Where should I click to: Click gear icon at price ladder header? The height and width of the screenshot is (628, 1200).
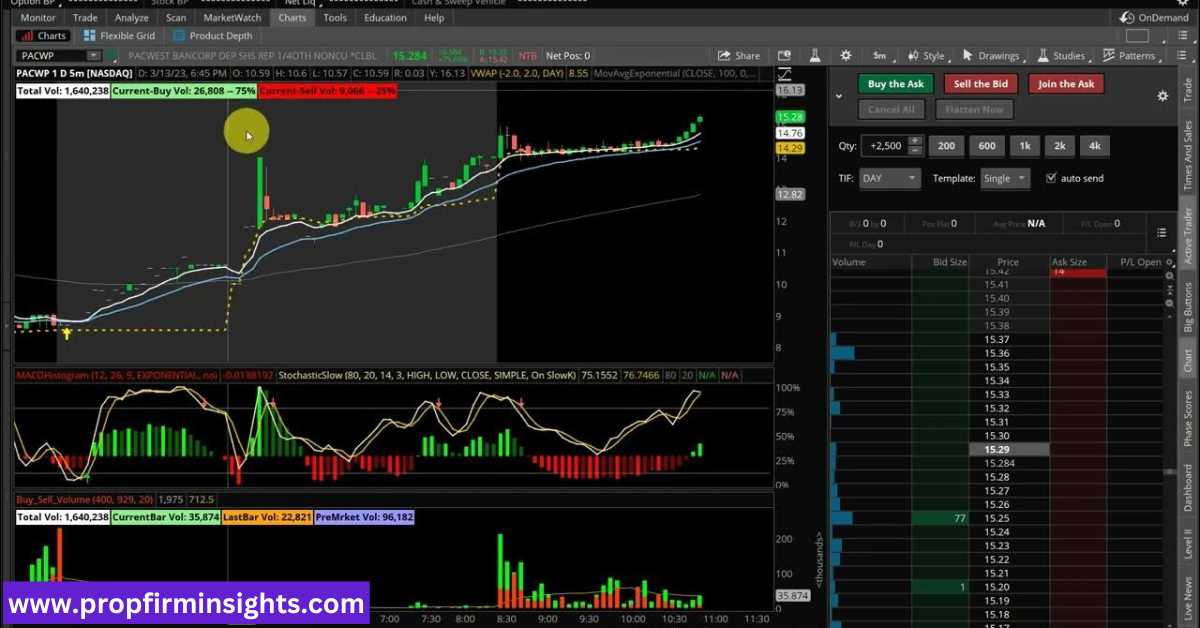point(1169,262)
